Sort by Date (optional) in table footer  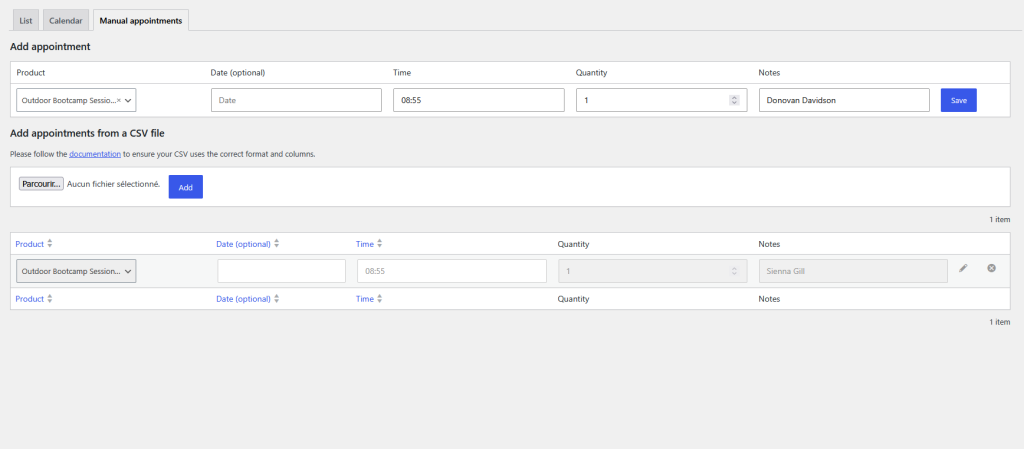[248, 299]
